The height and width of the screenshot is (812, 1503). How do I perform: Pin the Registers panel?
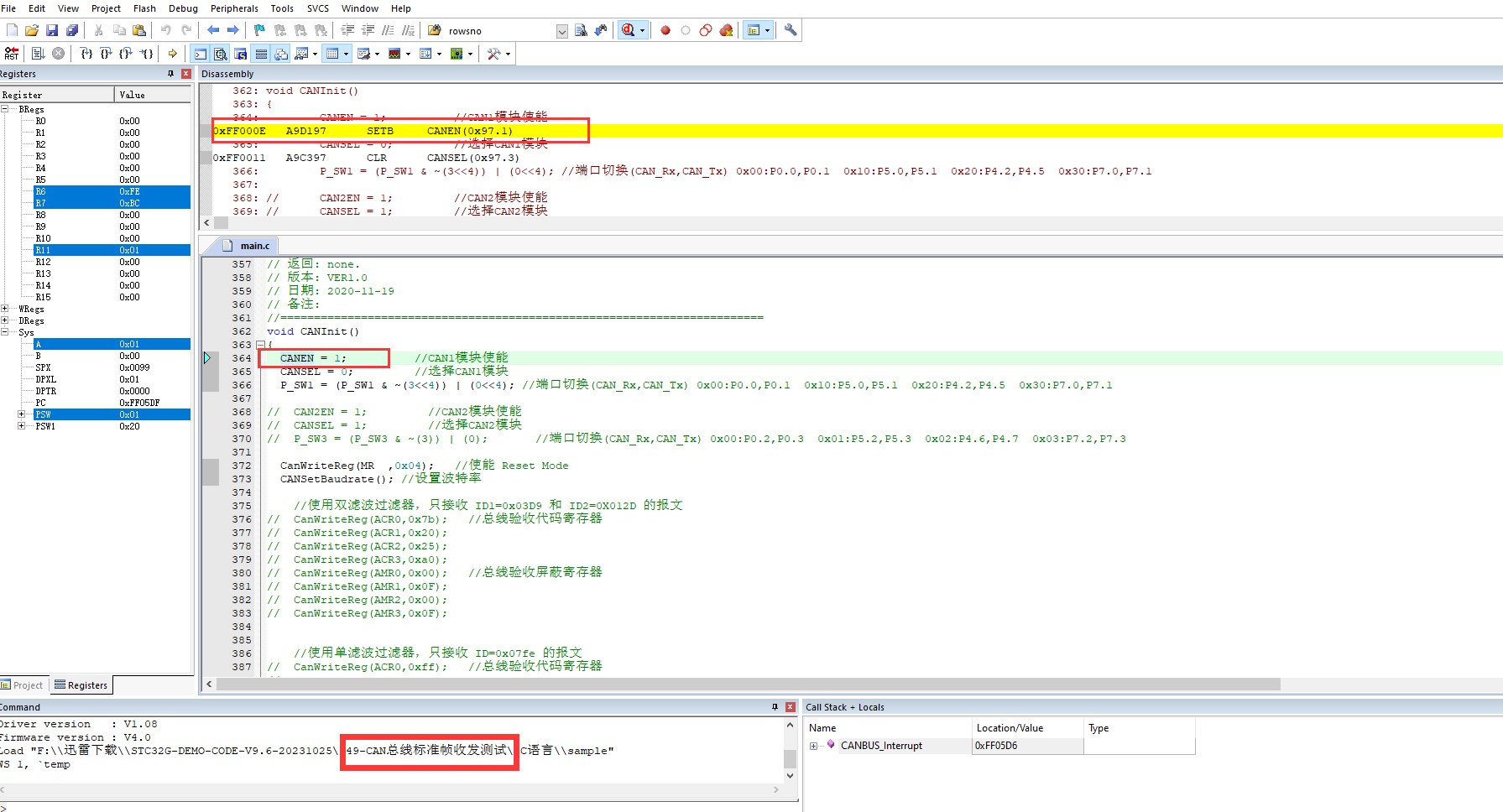[x=170, y=74]
